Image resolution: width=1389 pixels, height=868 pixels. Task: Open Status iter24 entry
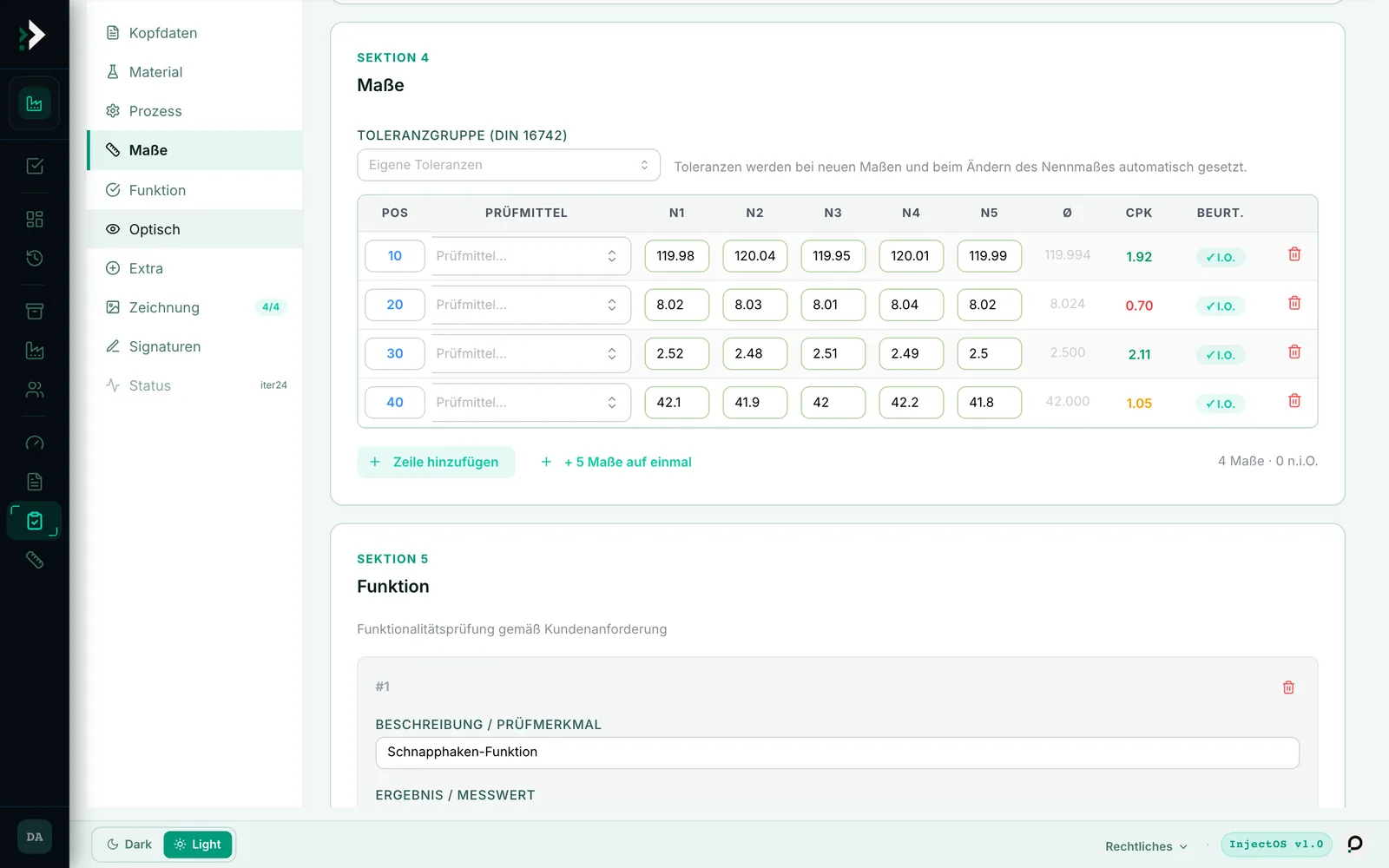pos(195,385)
